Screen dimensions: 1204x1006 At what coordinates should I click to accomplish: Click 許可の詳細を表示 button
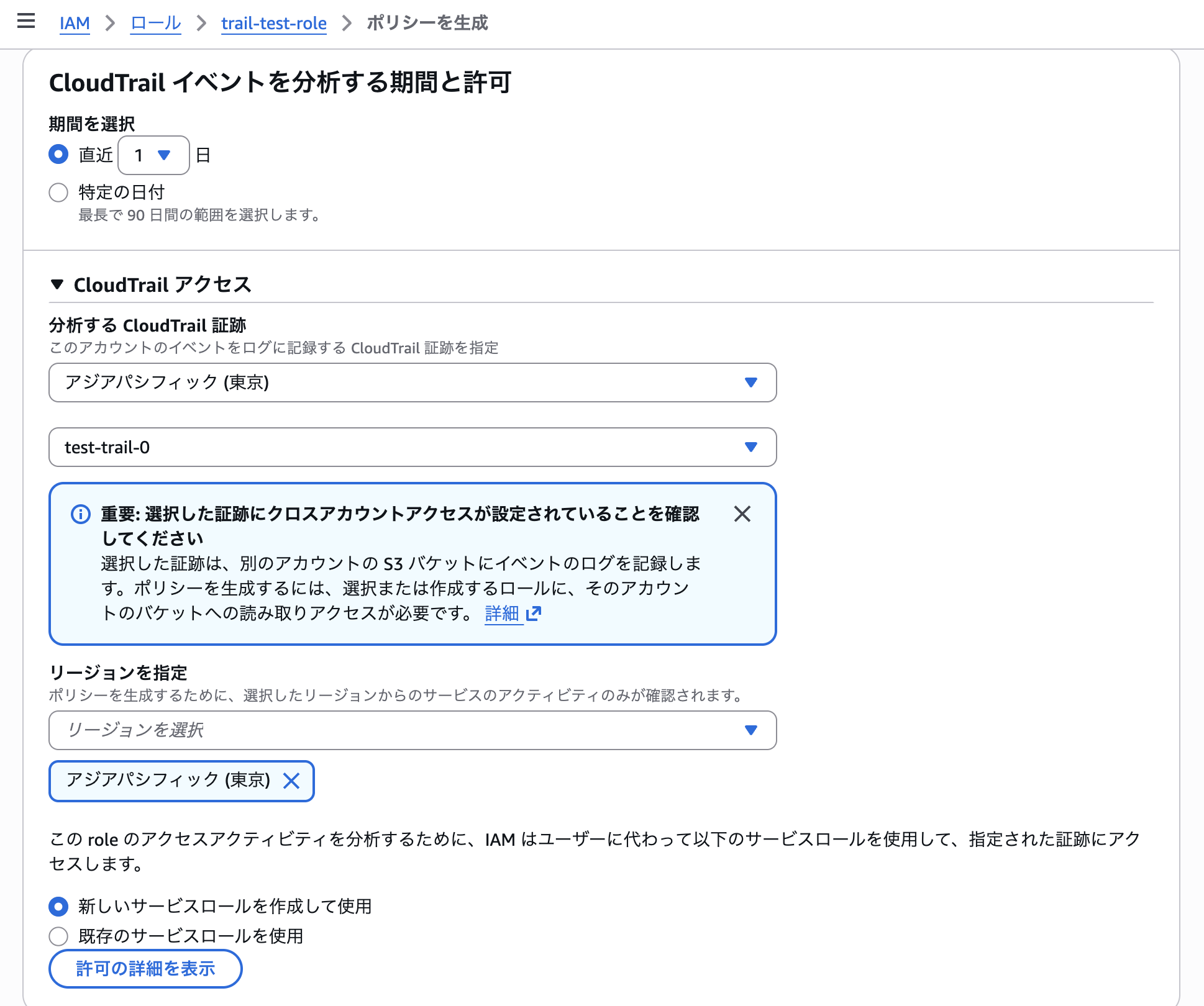(145, 969)
